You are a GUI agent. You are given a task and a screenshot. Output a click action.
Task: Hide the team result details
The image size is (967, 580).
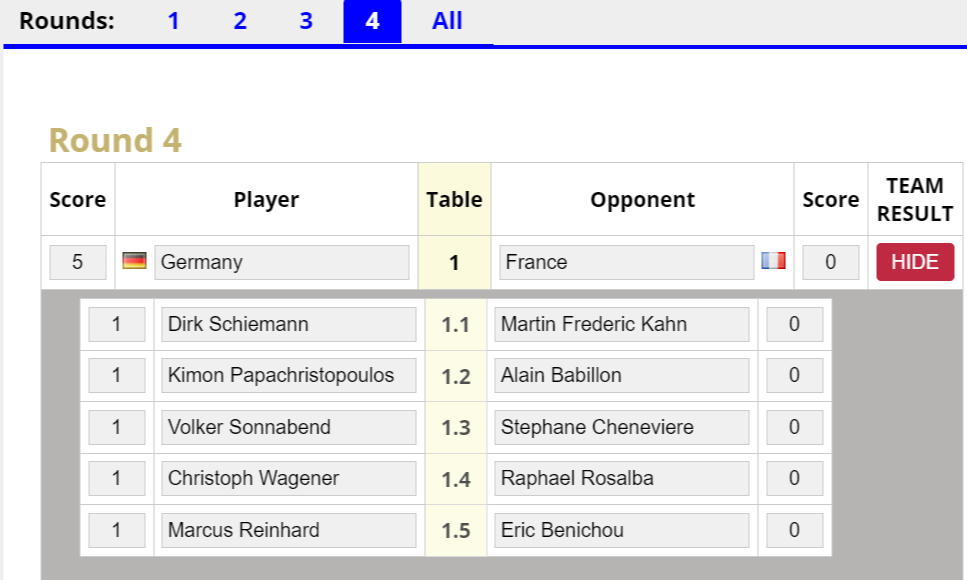[915, 262]
